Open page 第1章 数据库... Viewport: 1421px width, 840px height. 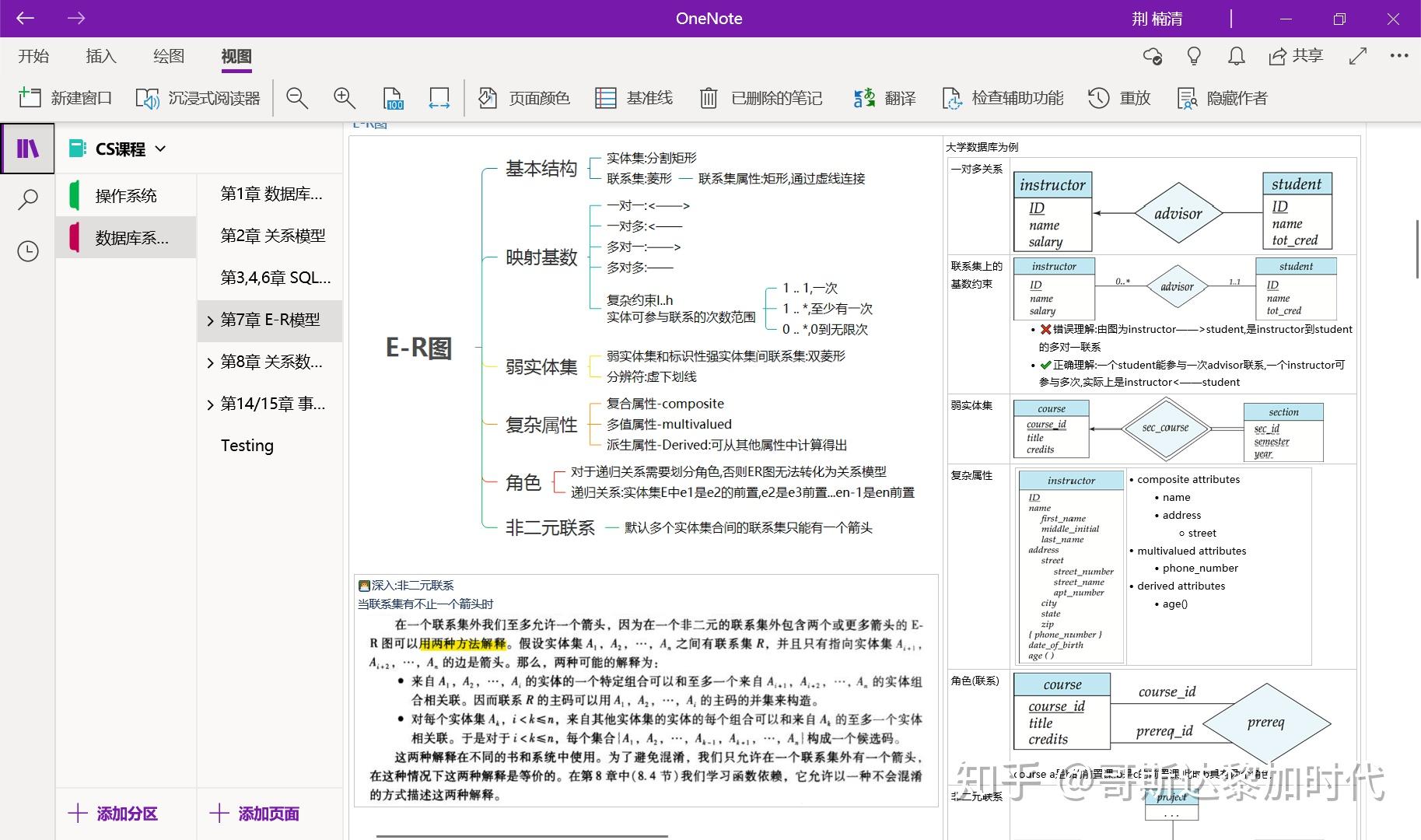[x=270, y=194]
